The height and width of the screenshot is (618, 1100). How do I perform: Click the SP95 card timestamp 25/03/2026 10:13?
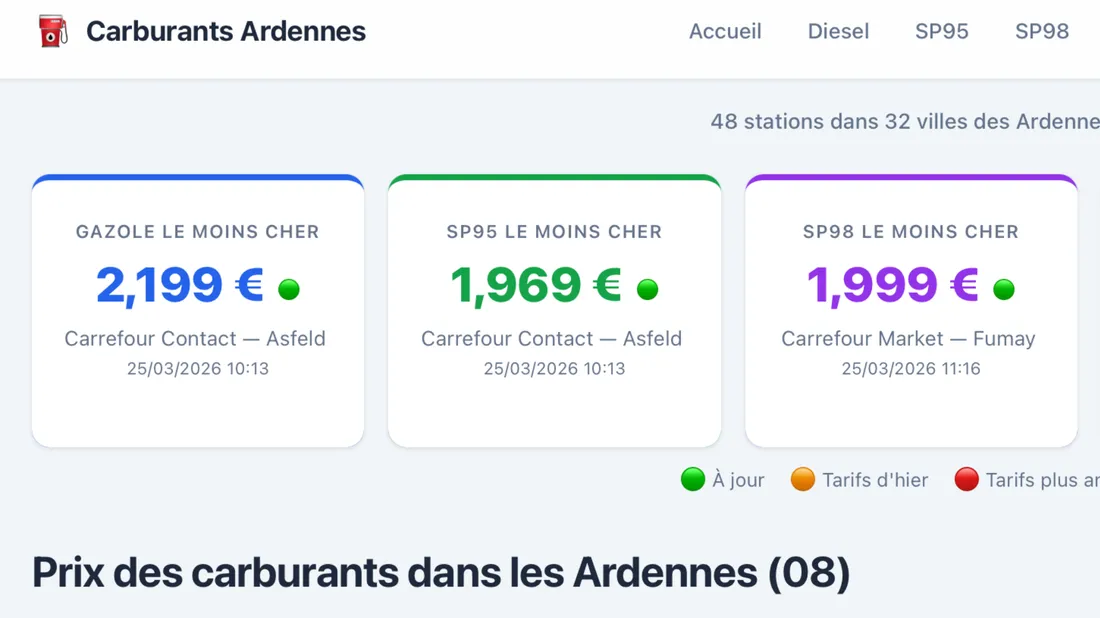pyautogui.click(x=553, y=368)
